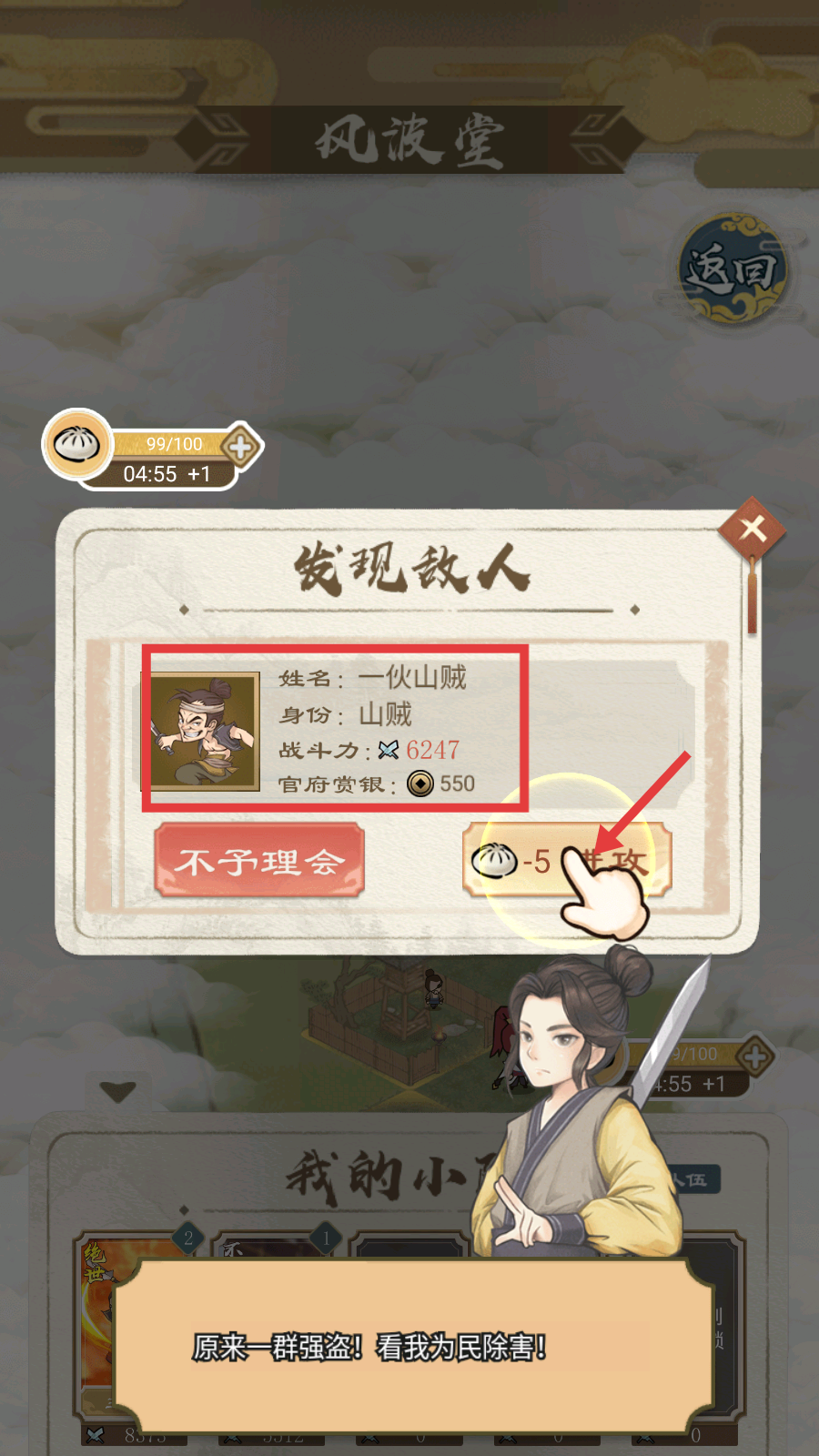Click the 不予理会 ignore button
This screenshot has height=1456, width=819.
coord(259,860)
